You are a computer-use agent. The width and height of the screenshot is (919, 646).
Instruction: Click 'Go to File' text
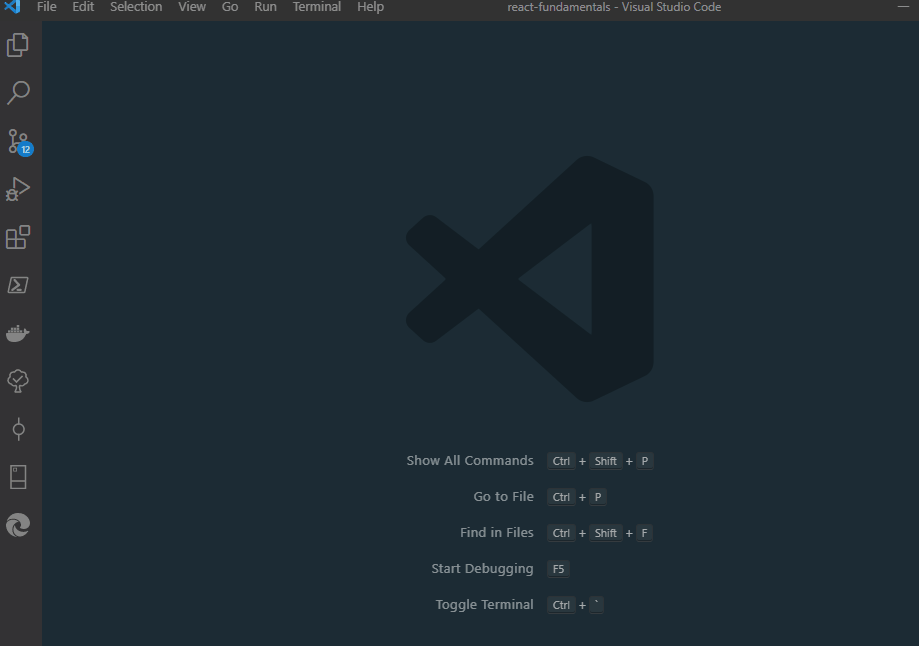click(x=503, y=497)
